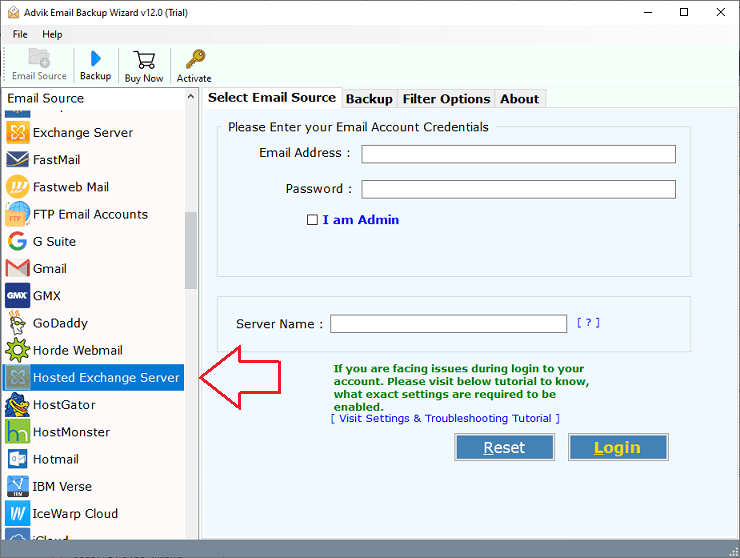The image size is (740, 558).
Task: Select Hosted Exchange Server label
Action: (x=106, y=378)
